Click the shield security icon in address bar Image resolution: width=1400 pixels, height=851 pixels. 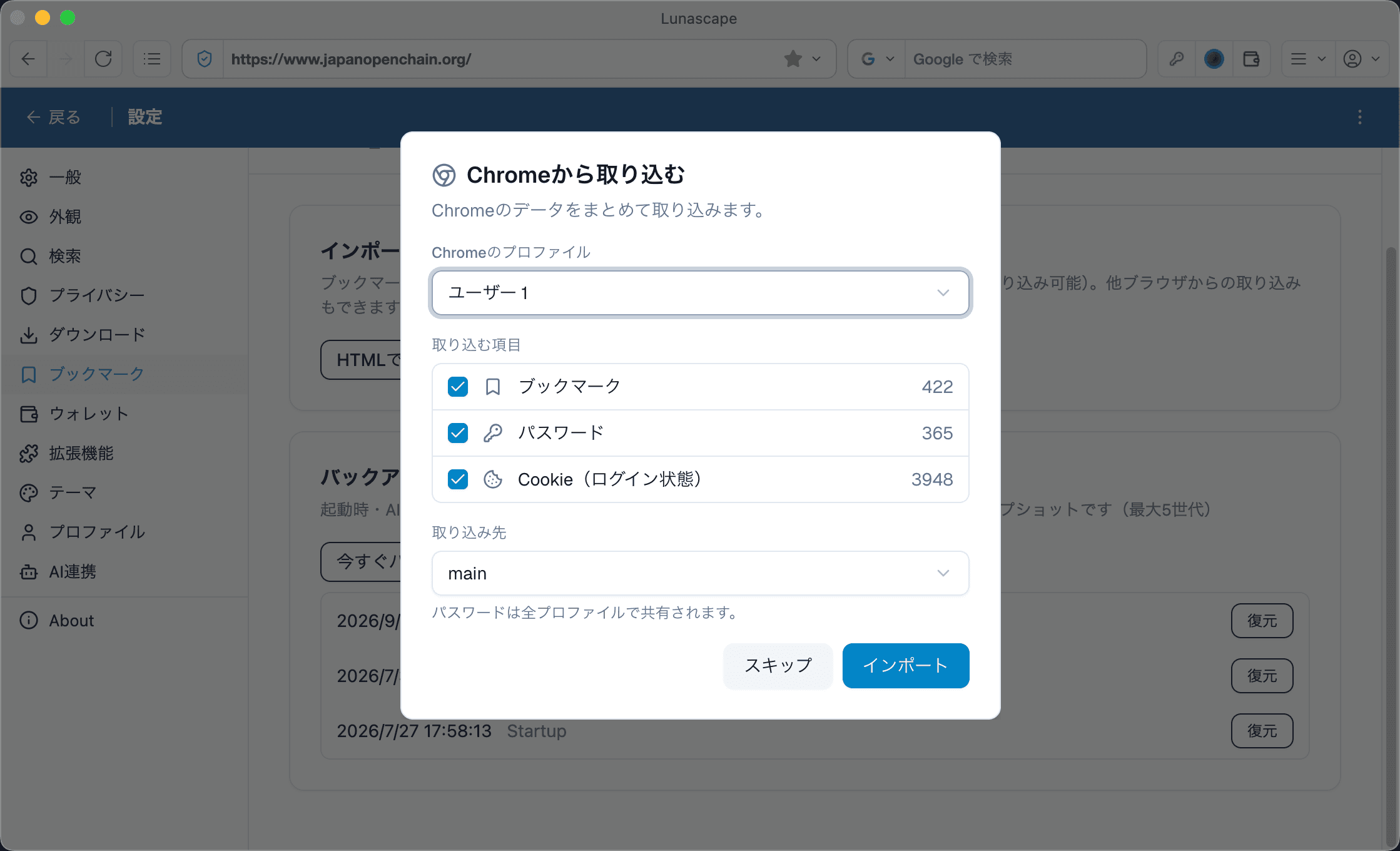coord(204,59)
